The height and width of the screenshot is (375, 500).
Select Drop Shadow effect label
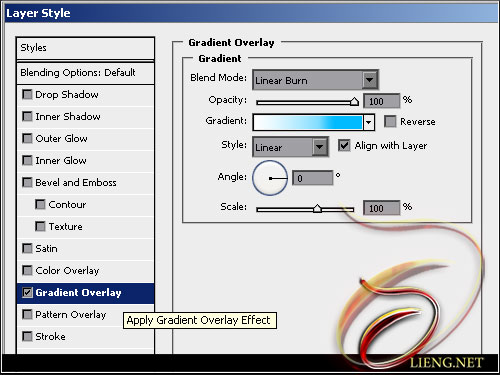point(67,95)
